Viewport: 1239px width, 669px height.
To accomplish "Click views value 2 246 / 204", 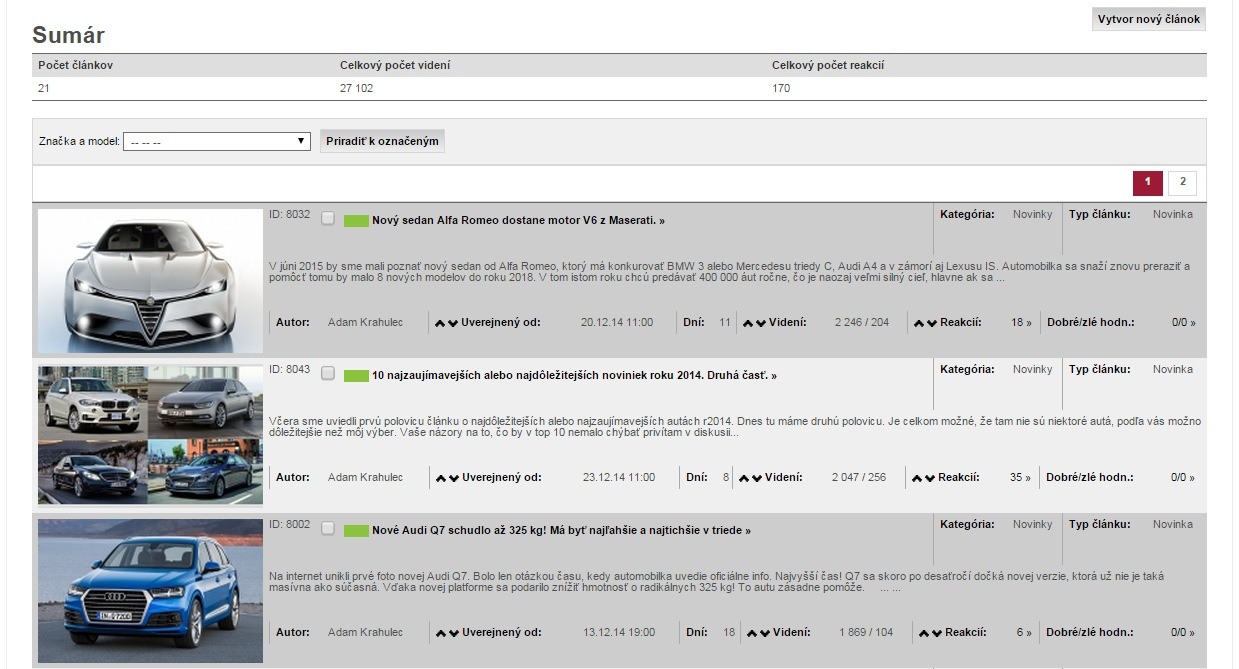I will point(861,323).
